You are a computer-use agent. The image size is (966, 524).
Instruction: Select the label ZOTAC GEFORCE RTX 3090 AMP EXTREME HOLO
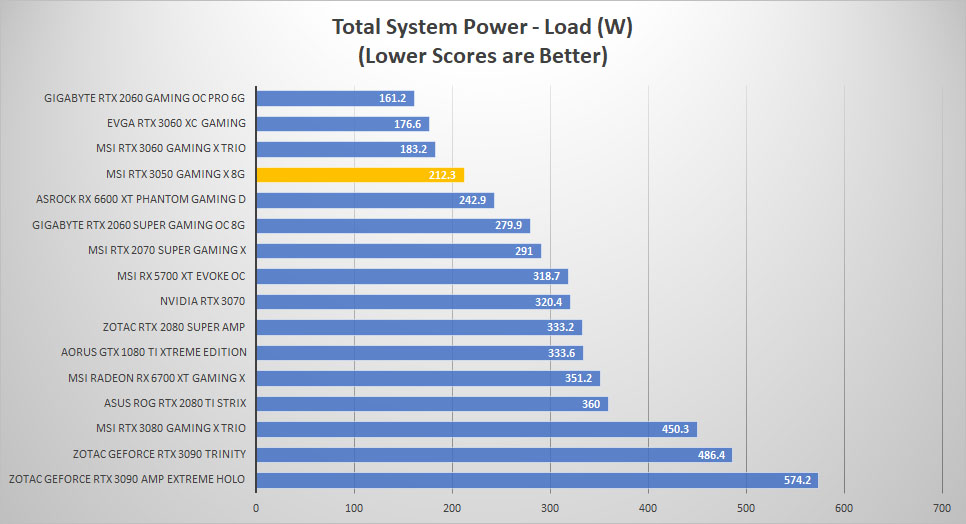(x=127, y=479)
